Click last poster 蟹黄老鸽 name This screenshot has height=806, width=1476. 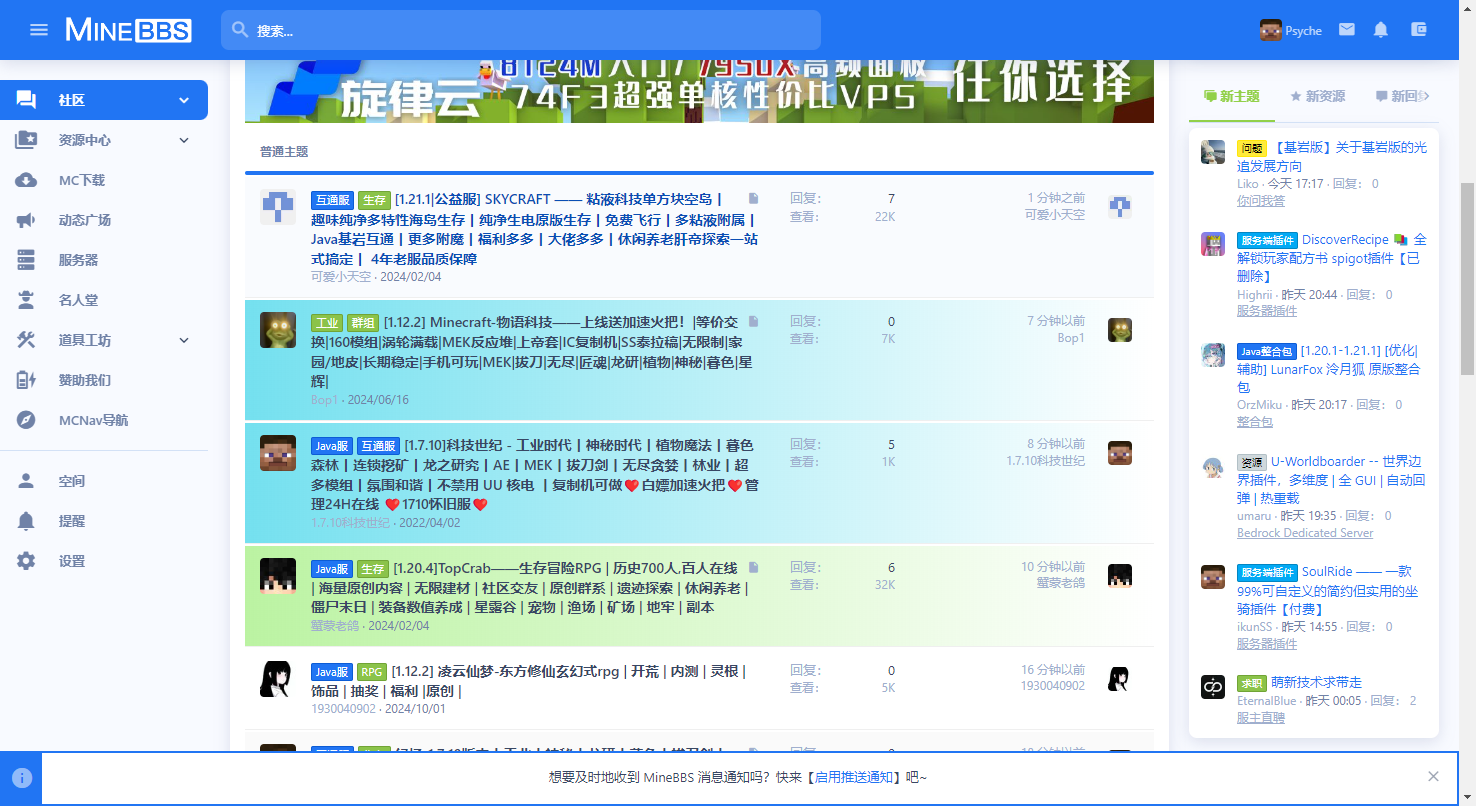pyautogui.click(x=1061, y=582)
